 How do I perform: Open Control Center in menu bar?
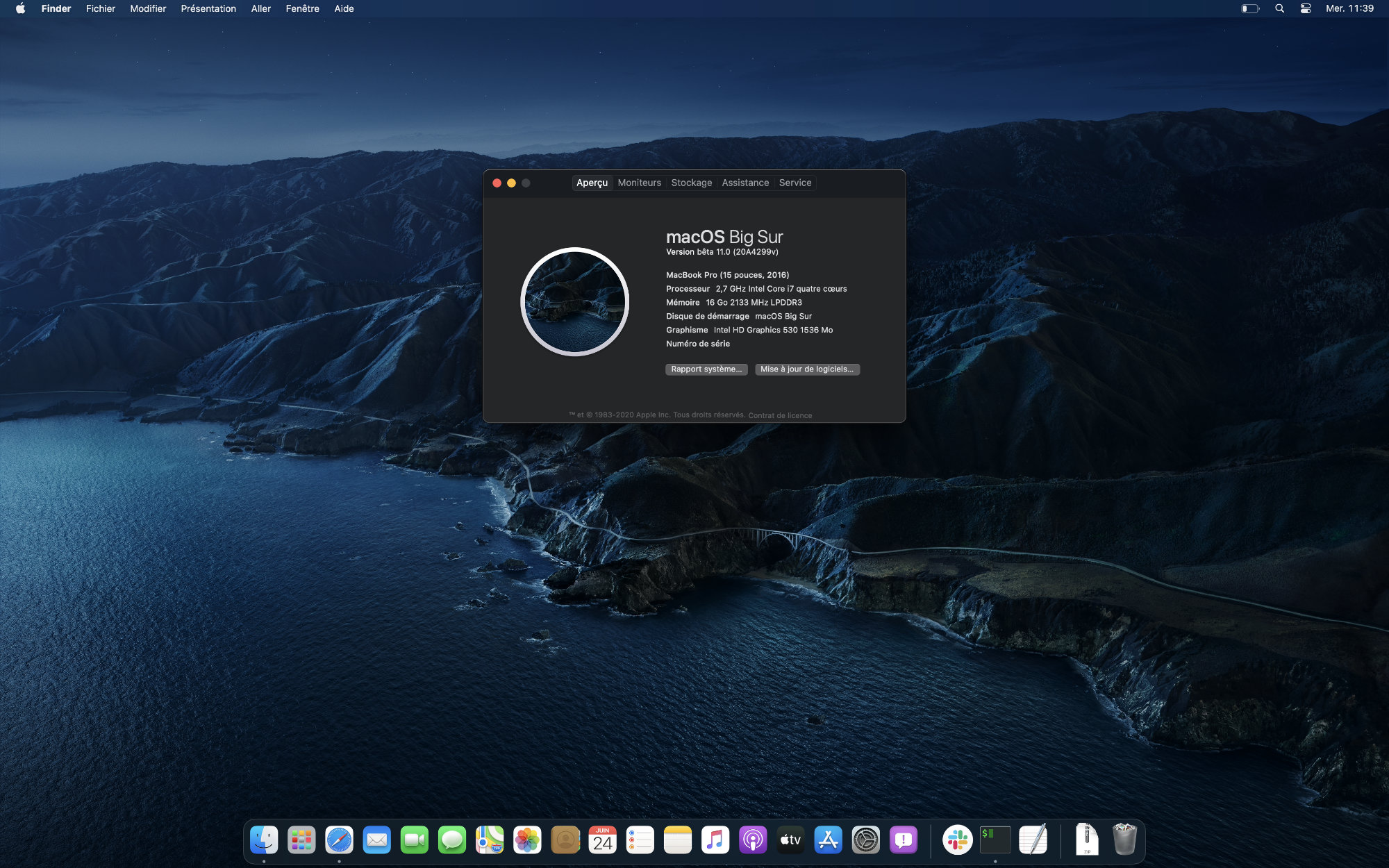tap(1306, 8)
